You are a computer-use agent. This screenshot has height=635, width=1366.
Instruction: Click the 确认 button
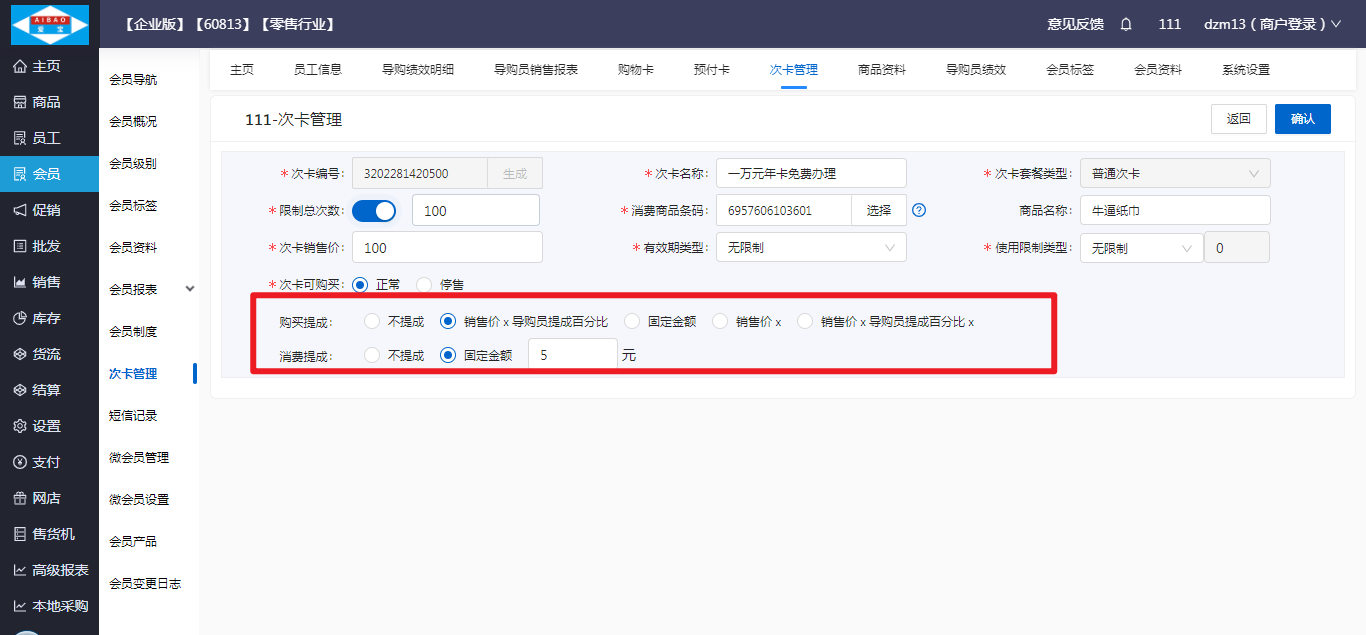click(x=1302, y=119)
